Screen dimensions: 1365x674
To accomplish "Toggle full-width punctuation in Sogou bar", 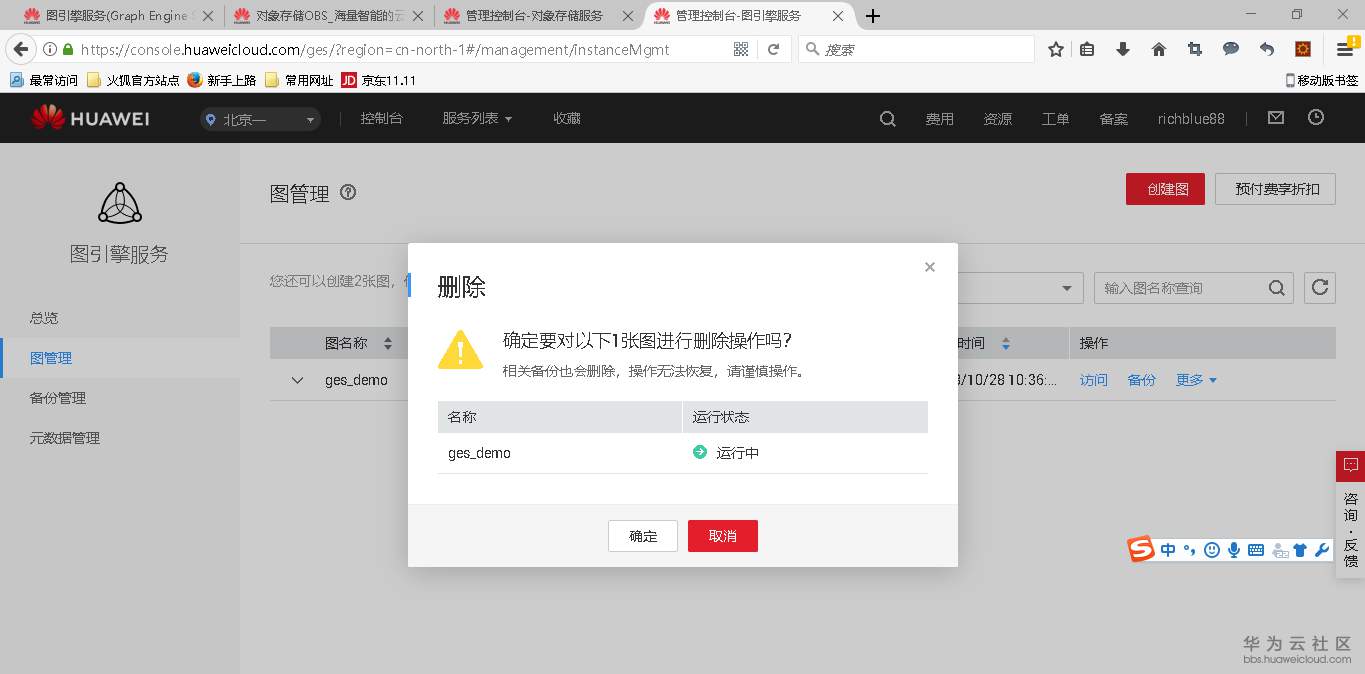I will pos(1188,549).
